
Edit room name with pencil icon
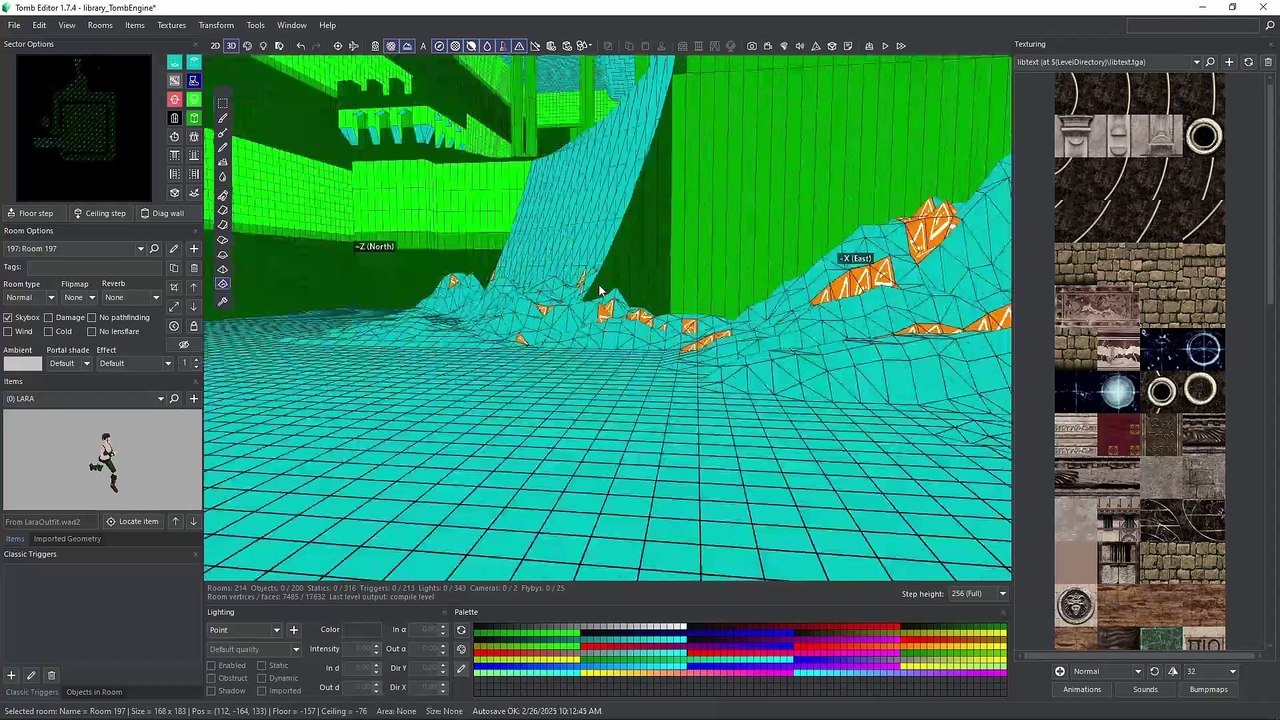(x=174, y=248)
